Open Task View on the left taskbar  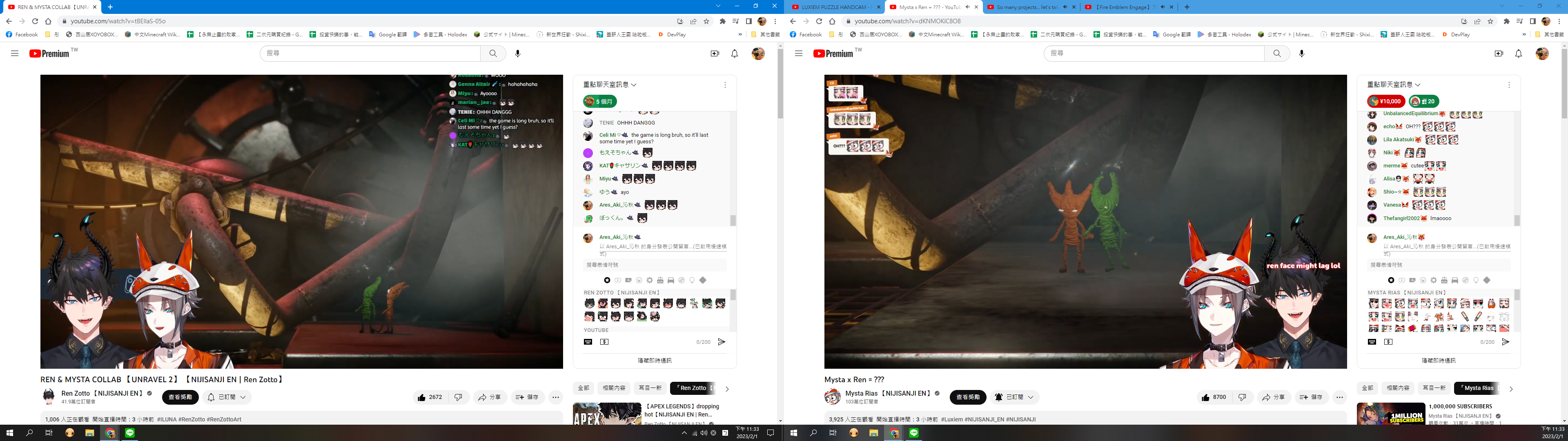tap(49, 433)
